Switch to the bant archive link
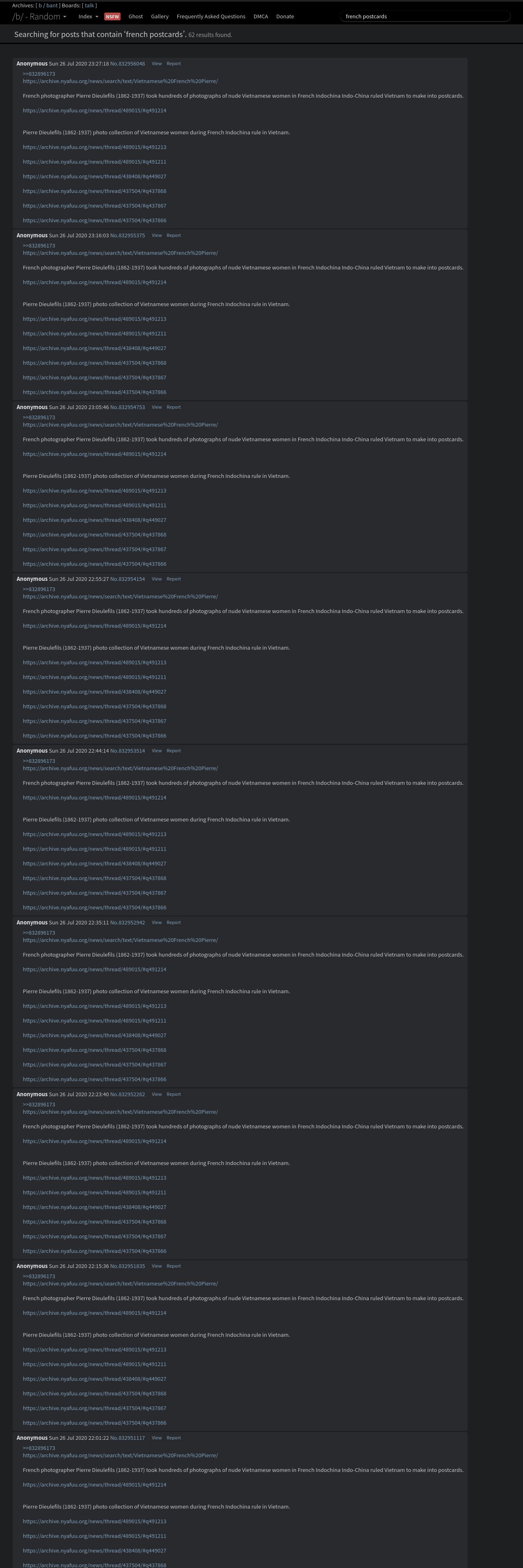 52,5
